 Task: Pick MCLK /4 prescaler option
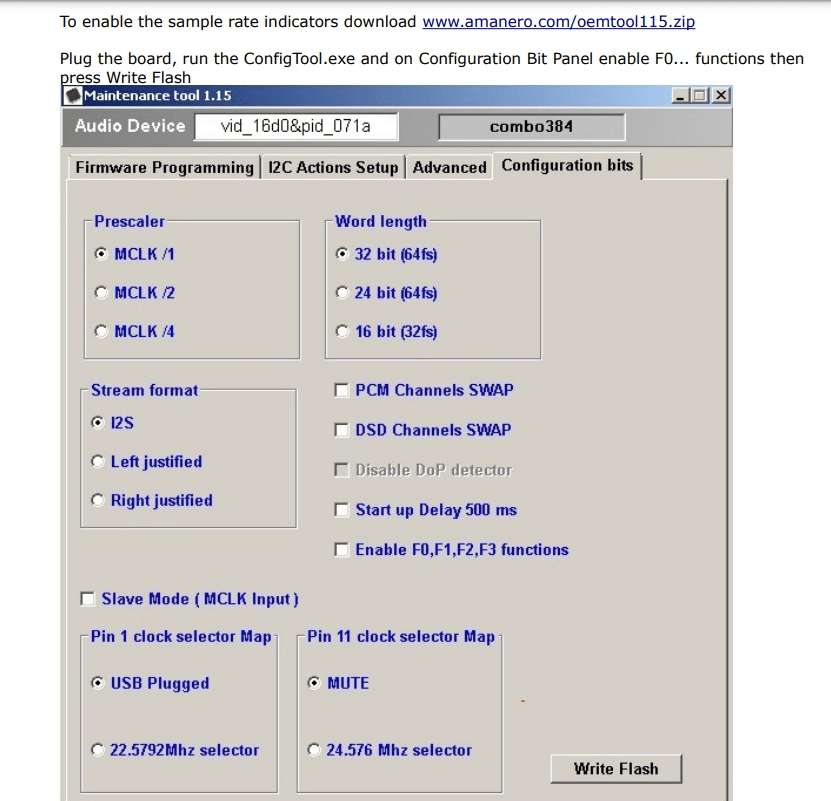[135, 332]
